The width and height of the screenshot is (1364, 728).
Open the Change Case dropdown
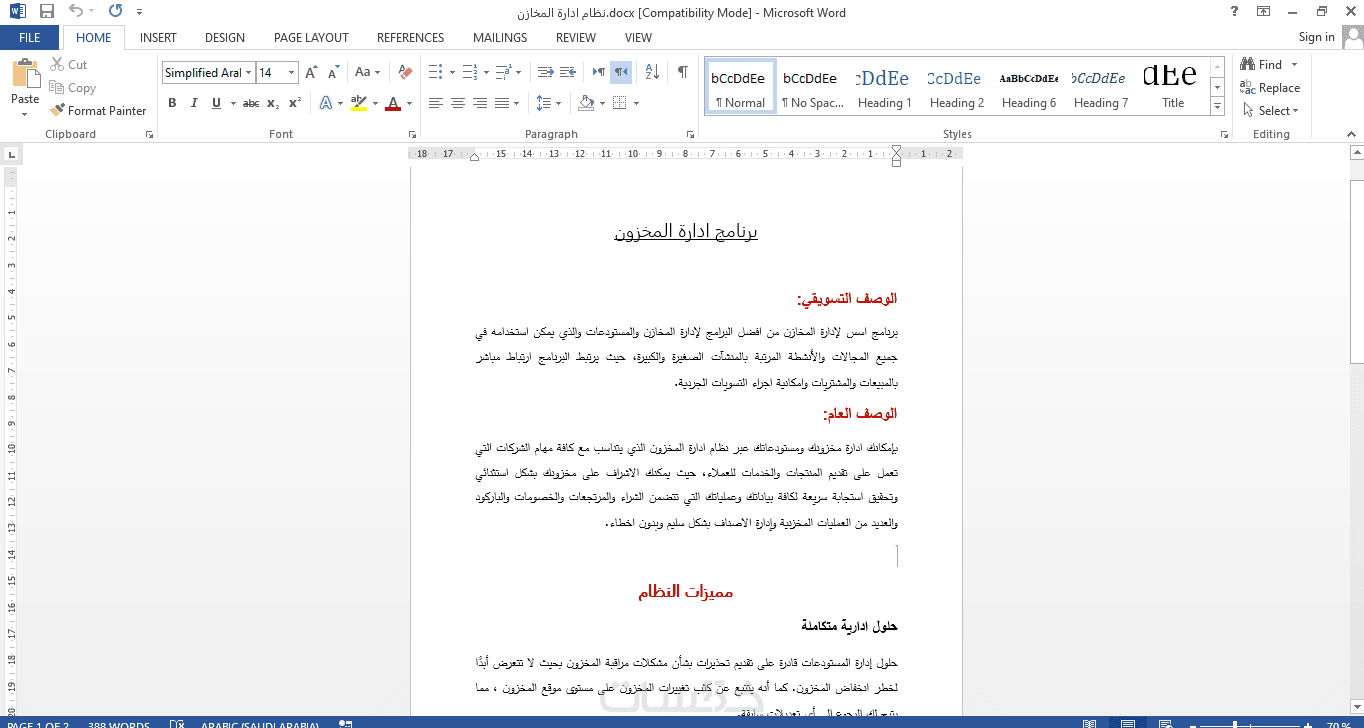[367, 73]
